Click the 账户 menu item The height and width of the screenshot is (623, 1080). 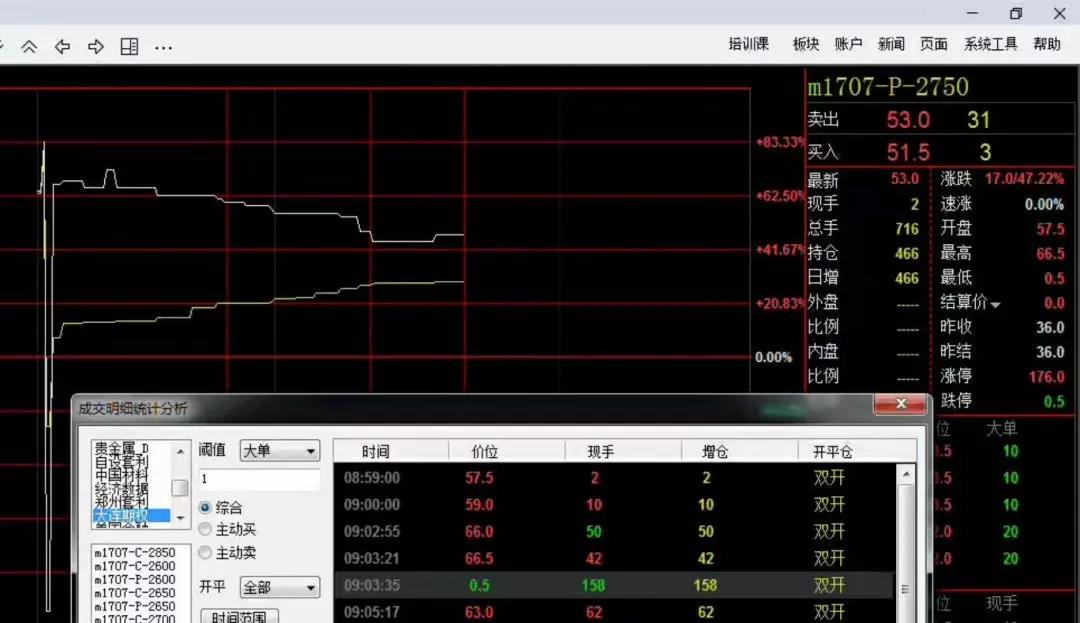tap(848, 44)
